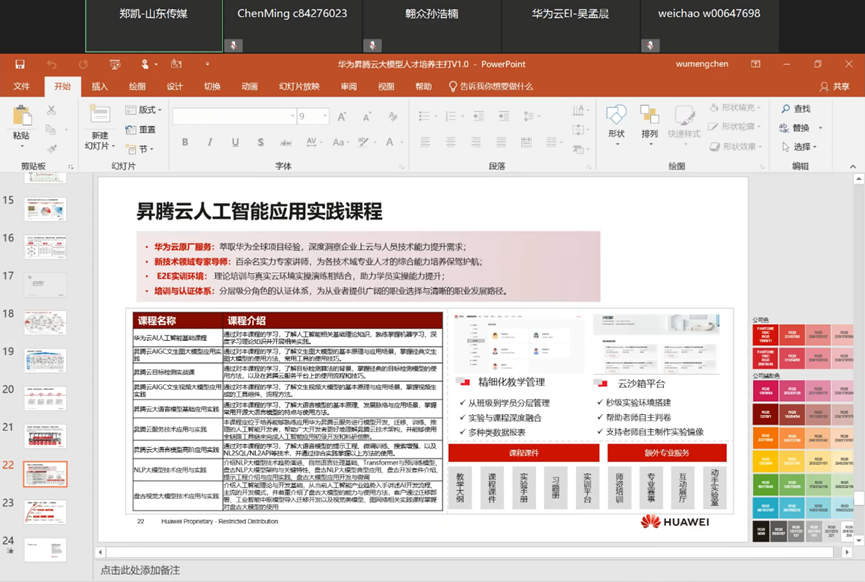865x582 pixels.
Task: Toggle justify alignment button
Action: (x=501, y=142)
